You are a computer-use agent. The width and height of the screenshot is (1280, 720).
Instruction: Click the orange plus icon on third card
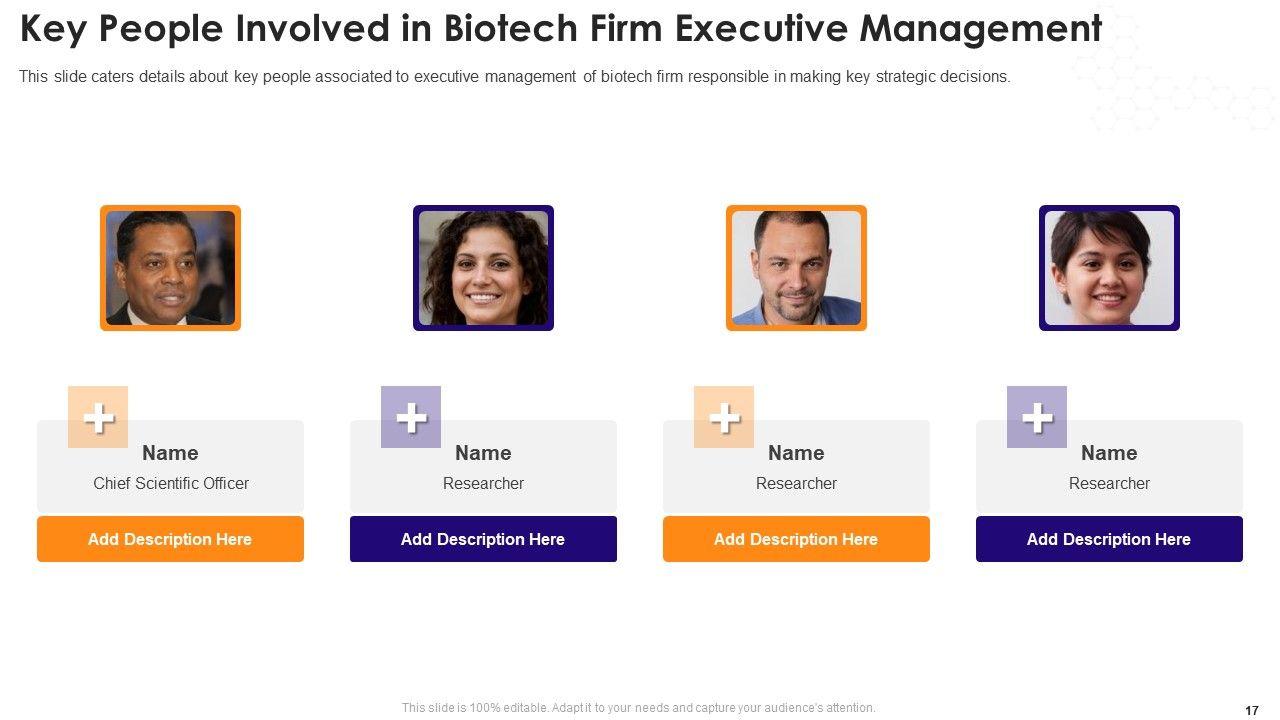(x=724, y=417)
